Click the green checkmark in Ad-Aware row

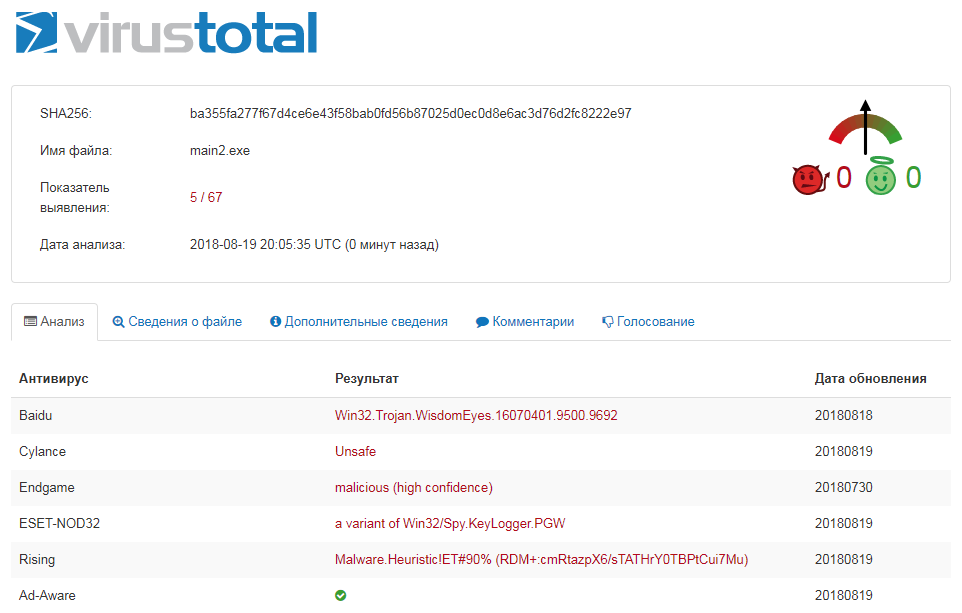tap(341, 595)
